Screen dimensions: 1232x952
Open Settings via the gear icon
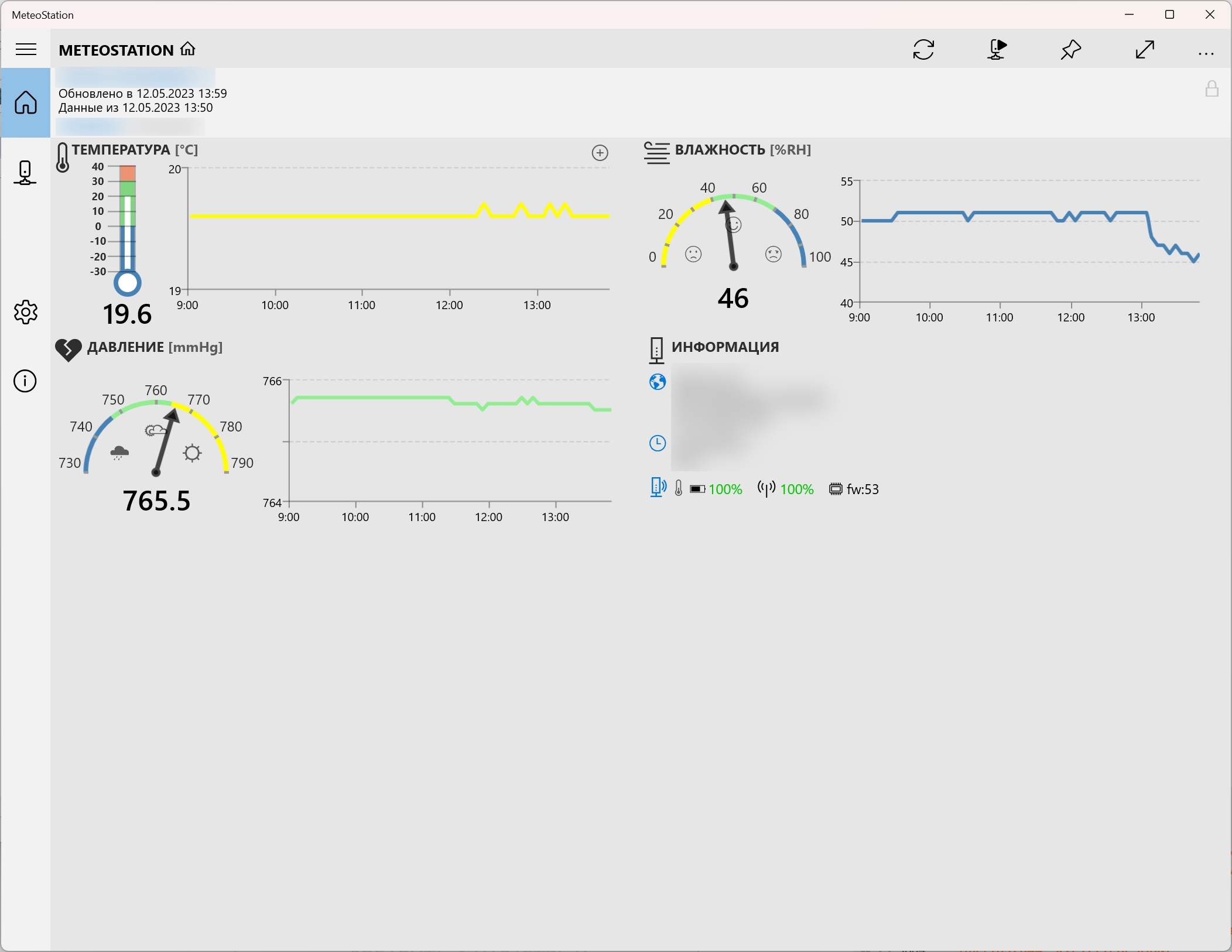(26, 312)
